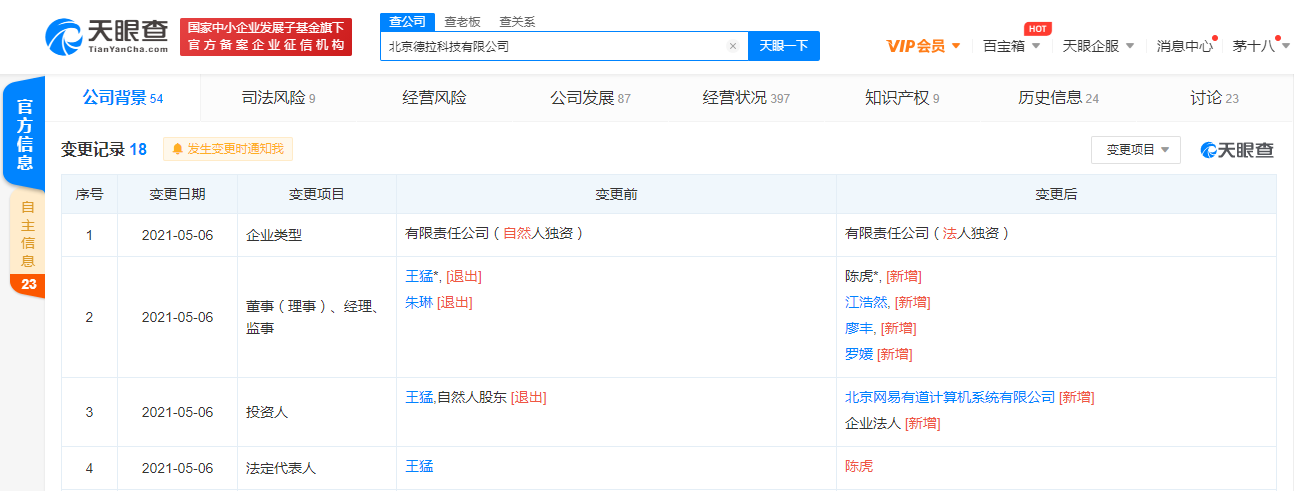Image resolution: width=1294 pixels, height=491 pixels.
Task: Open the 变更项目 filter dropdown
Action: click(x=1136, y=150)
